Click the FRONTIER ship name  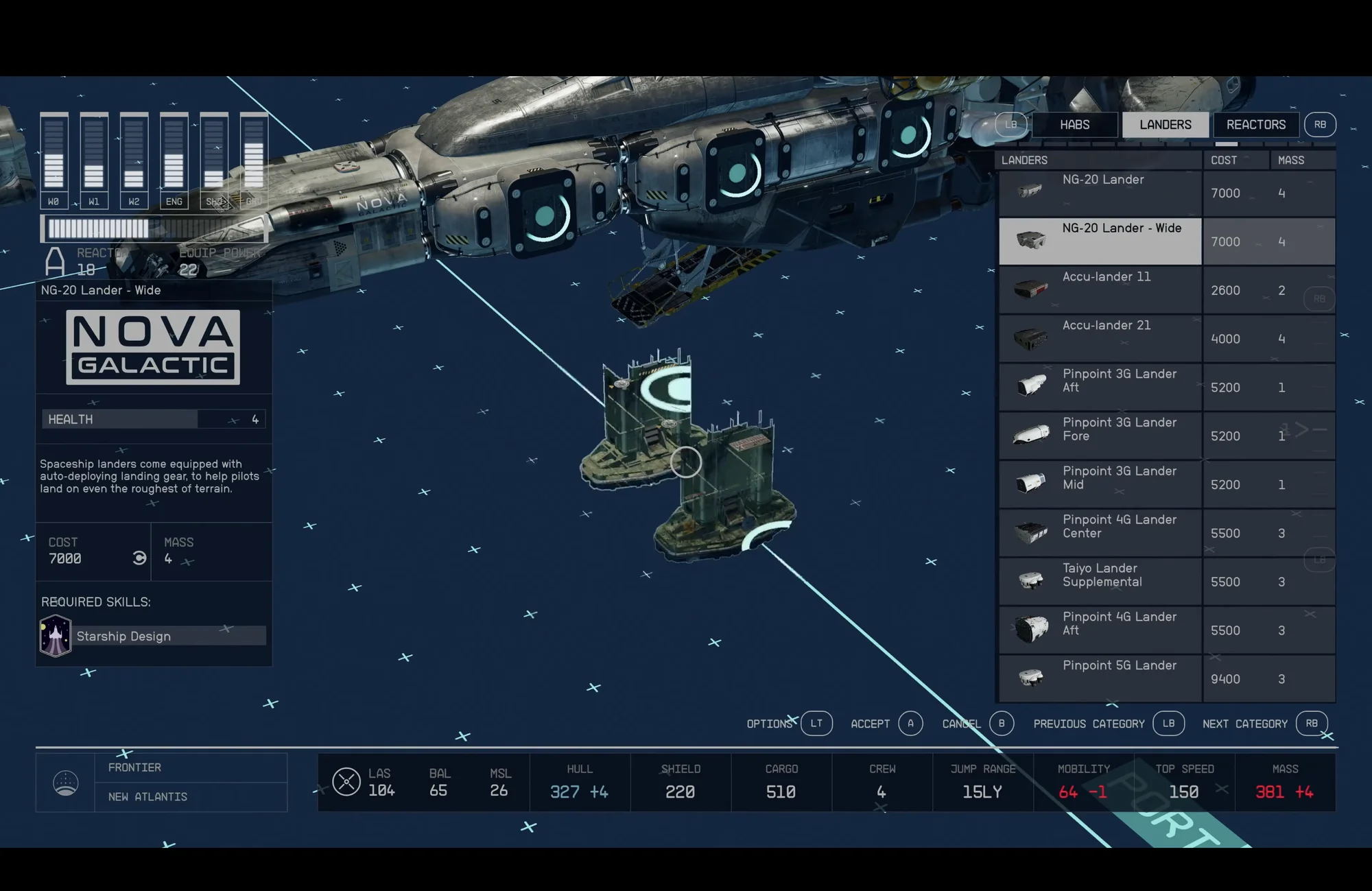pos(134,768)
